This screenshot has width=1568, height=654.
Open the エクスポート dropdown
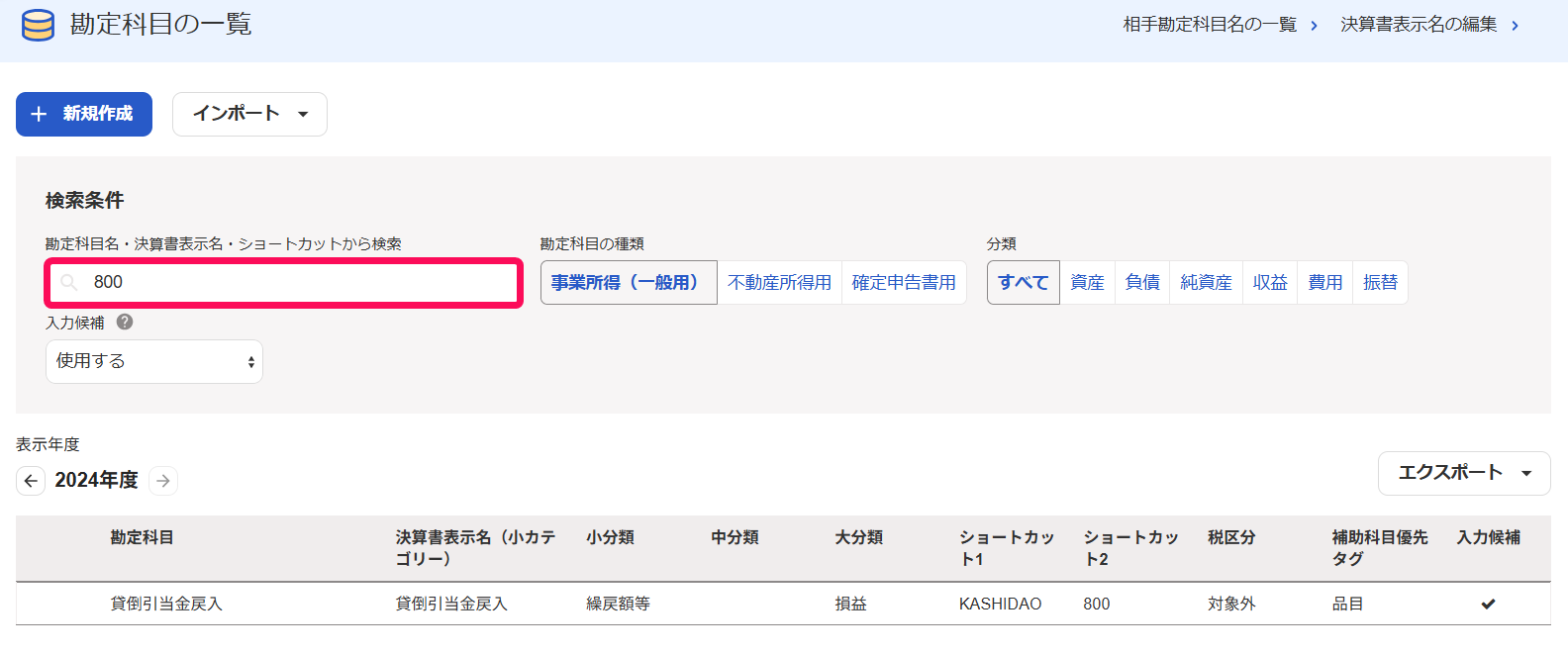tap(1464, 473)
